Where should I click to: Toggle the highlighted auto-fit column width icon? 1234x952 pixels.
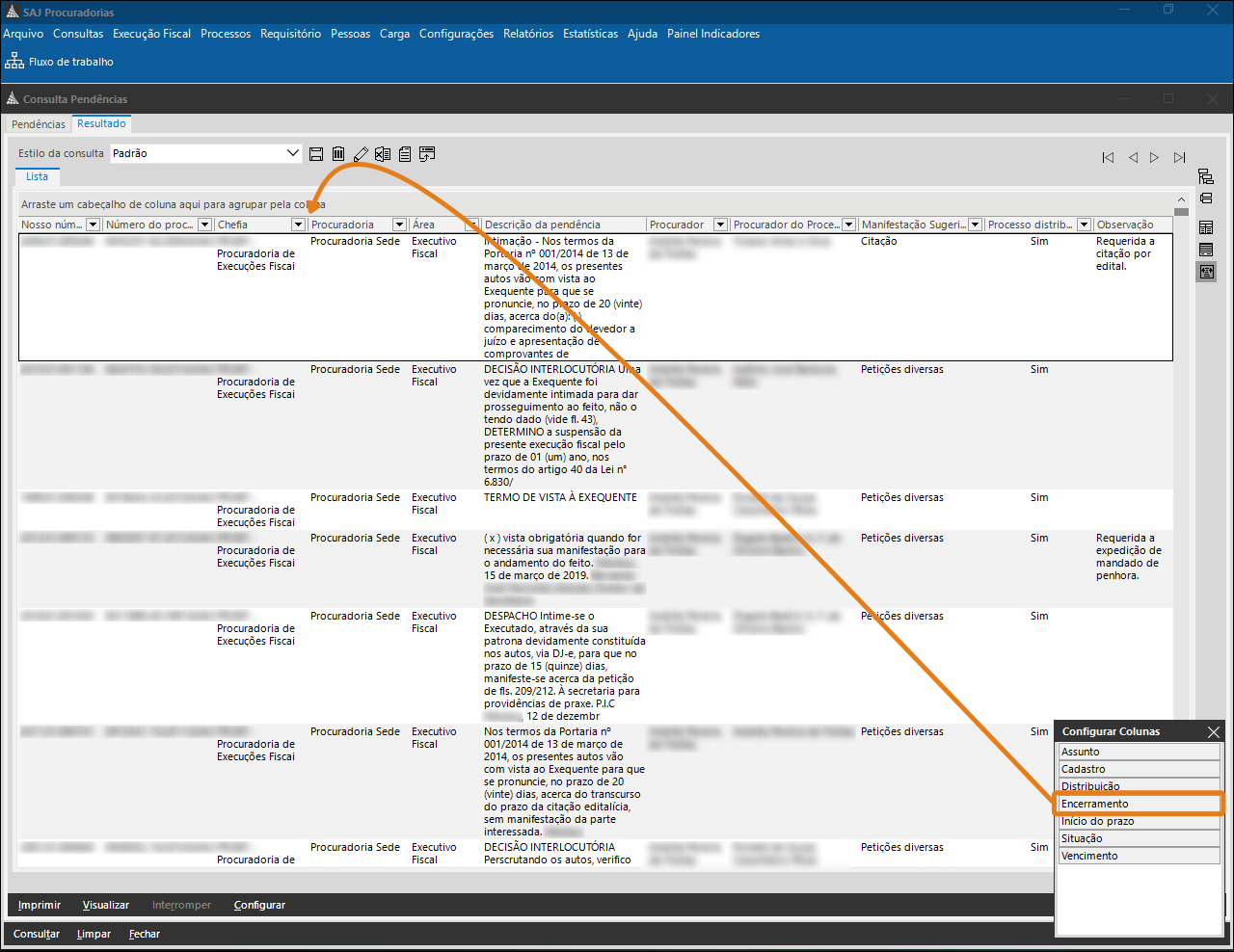point(1206,273)
